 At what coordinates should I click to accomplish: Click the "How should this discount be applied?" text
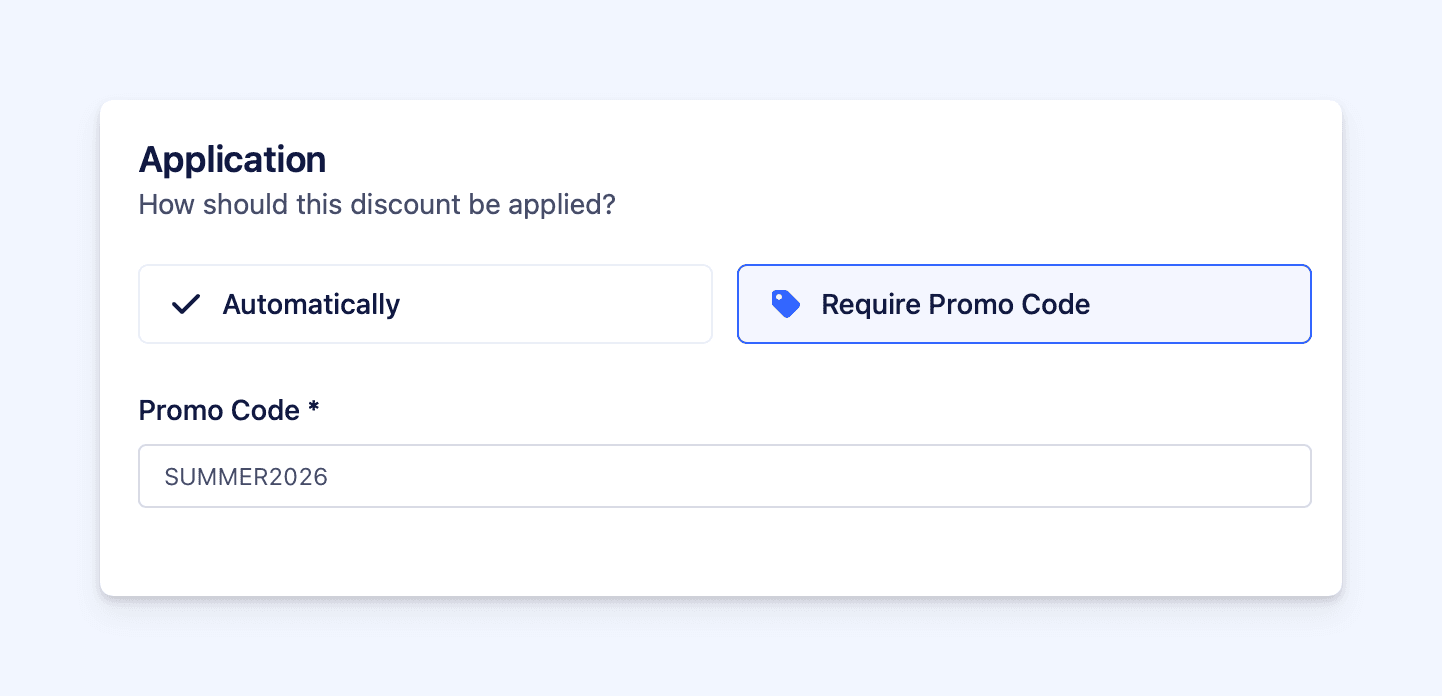pos(377,205)
